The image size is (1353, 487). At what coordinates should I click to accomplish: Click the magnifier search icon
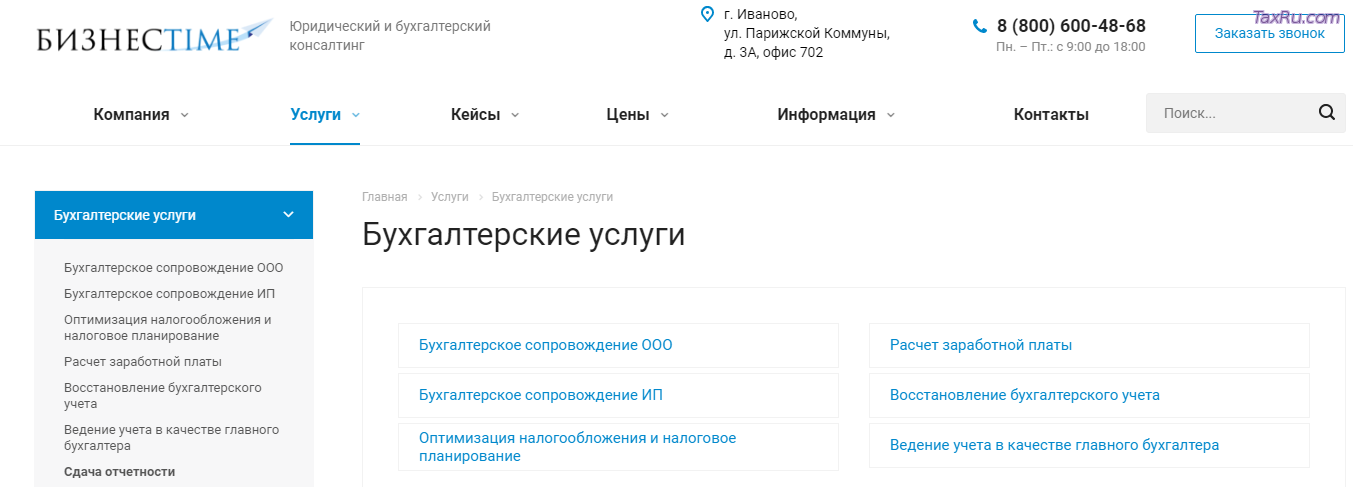click(x=1326, y=113)
